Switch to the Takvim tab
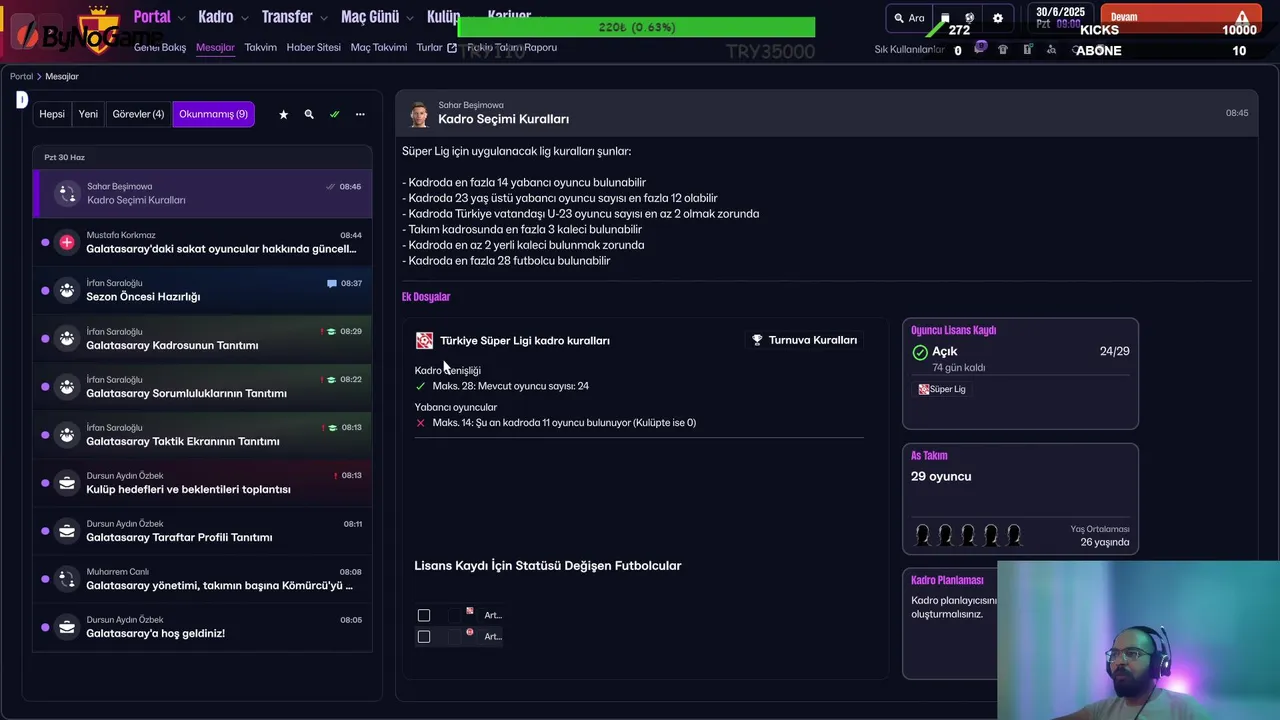 [x=261, y=47]
